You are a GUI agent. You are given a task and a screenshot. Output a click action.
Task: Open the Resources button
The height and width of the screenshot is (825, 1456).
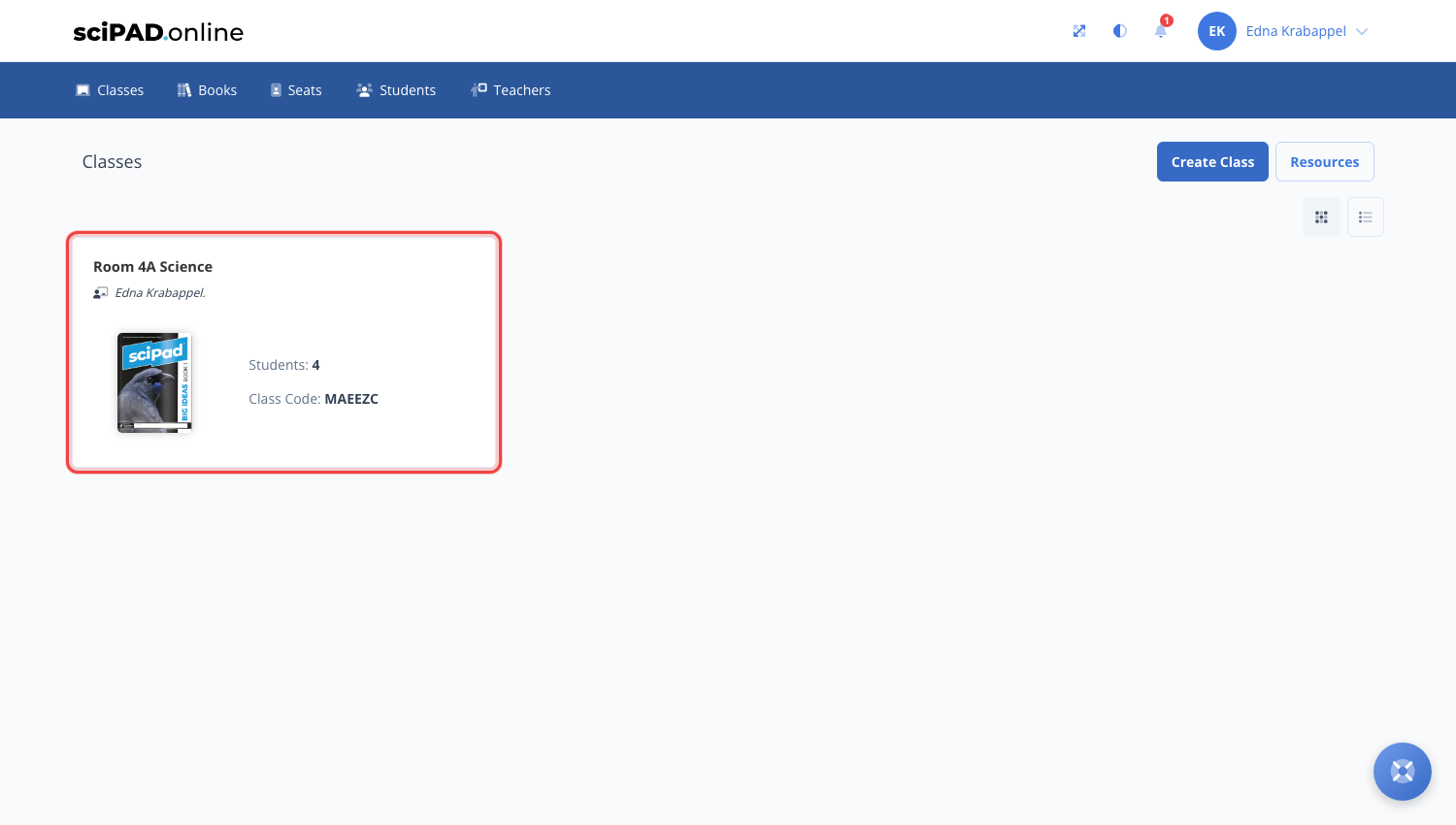pyautogui.click(x=1325, y=162)
